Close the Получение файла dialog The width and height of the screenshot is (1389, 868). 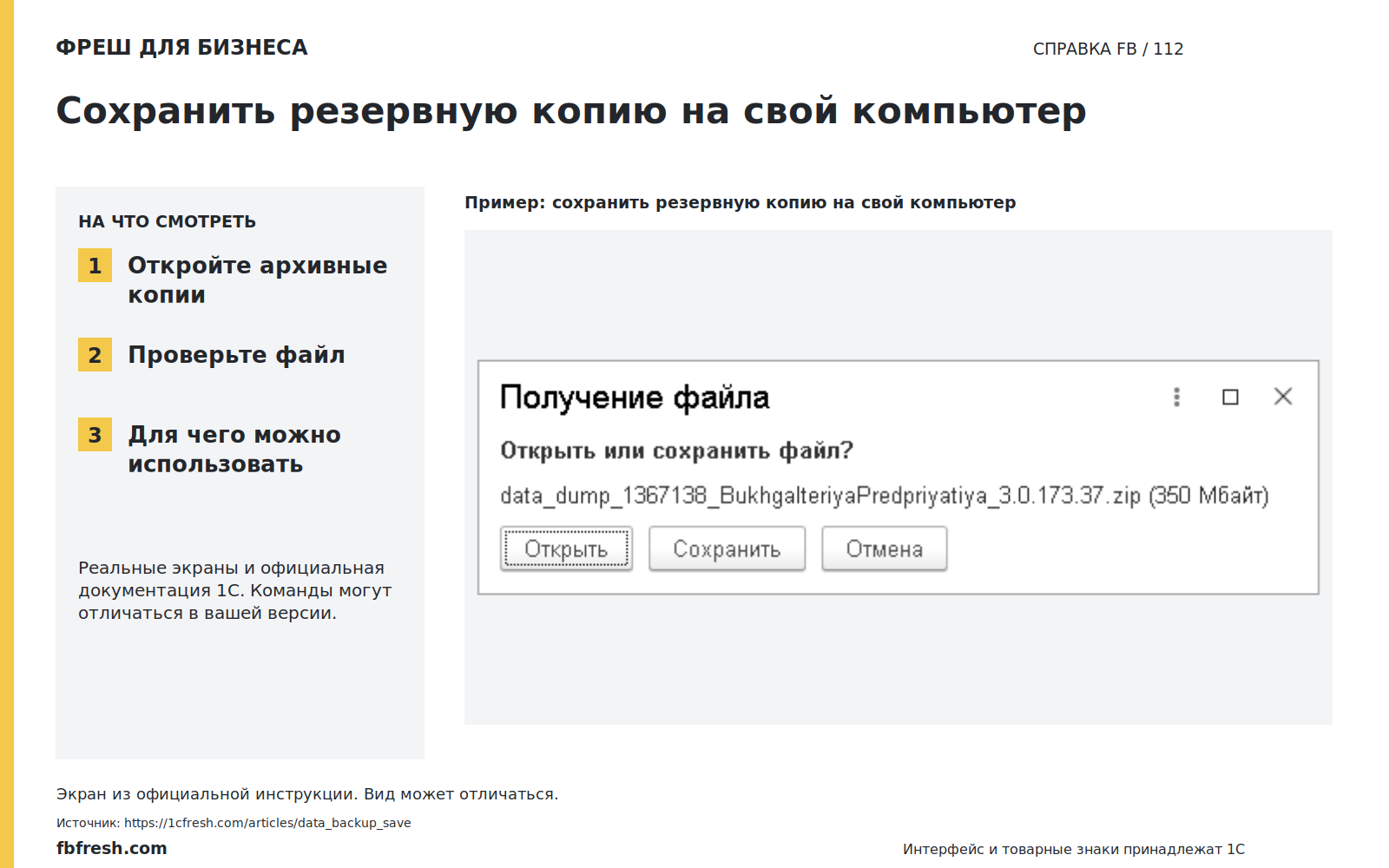[1283, 397]
